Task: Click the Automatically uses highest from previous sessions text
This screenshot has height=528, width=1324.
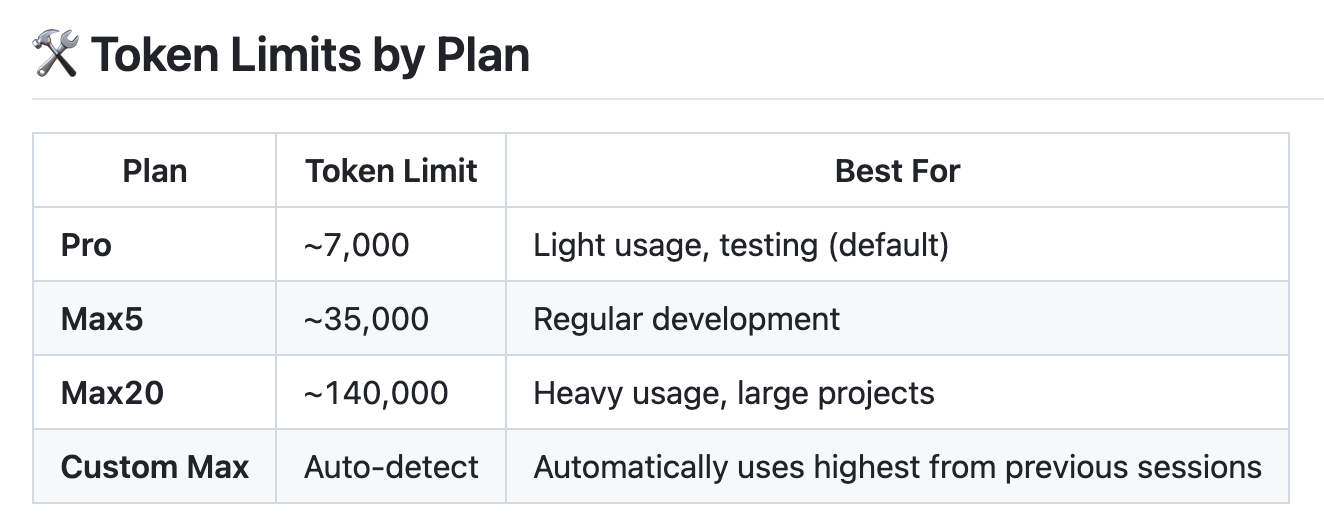Action: click(897, 467)
